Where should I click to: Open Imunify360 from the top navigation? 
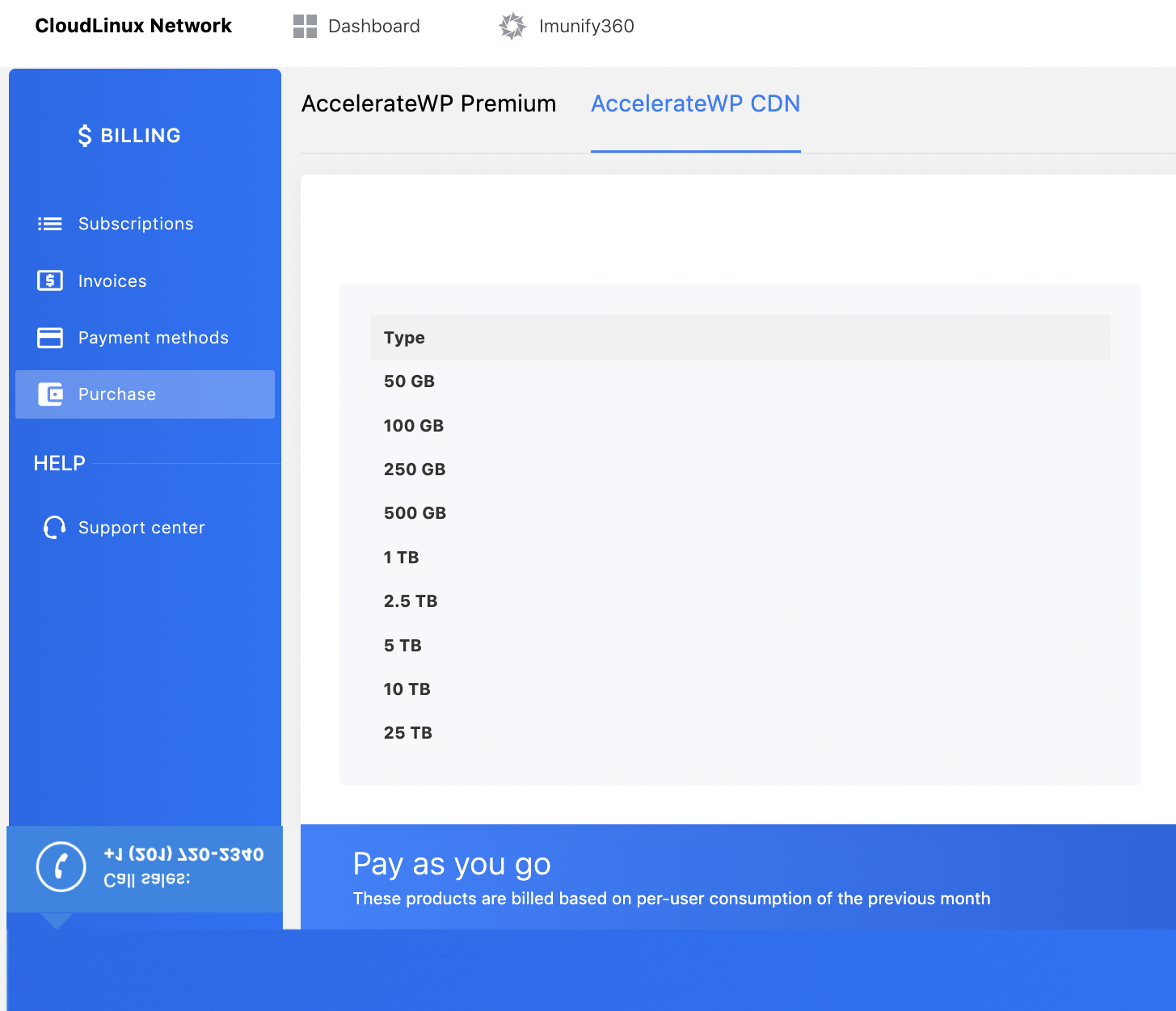click(x=586, y=26)
